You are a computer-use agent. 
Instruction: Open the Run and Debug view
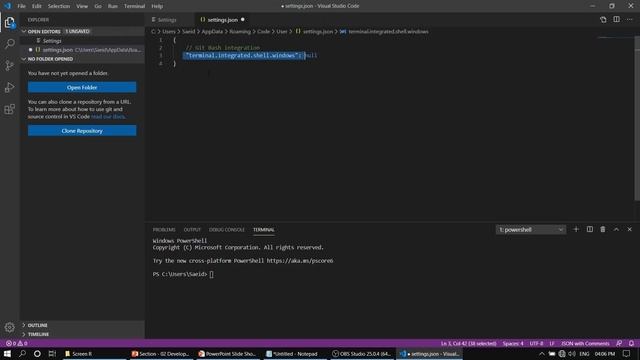click(x=9, y=87)
